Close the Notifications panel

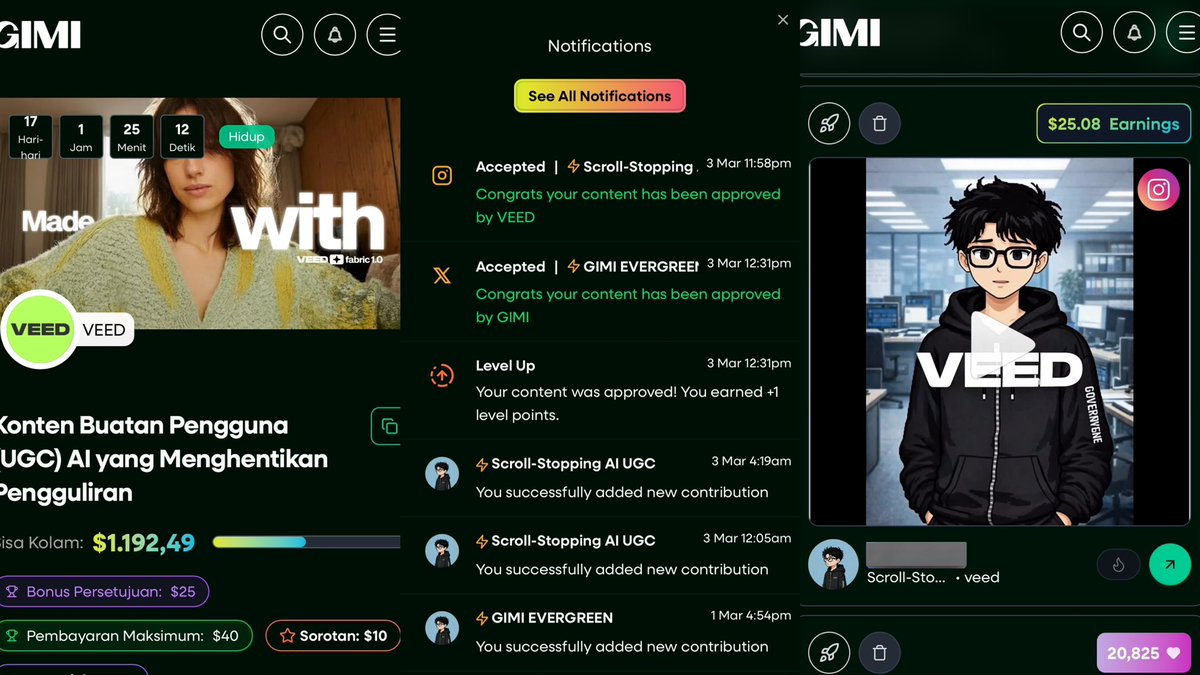[x=783, y=20]
